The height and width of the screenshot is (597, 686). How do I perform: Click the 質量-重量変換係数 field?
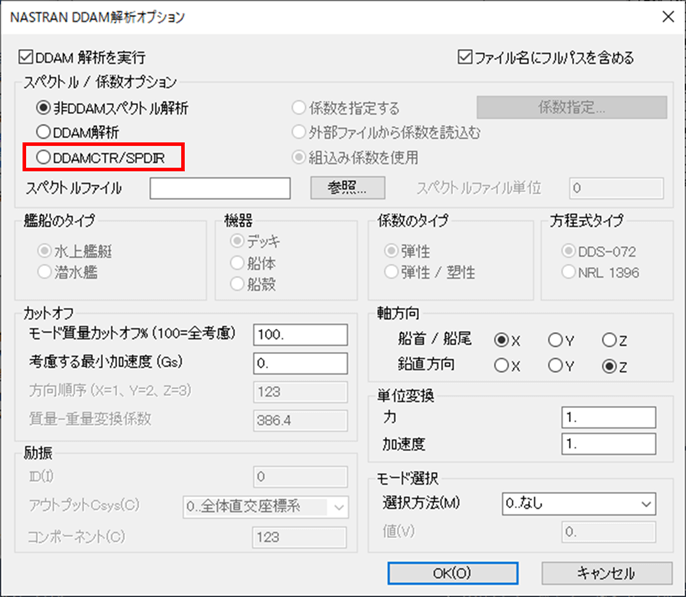(x=301, y=420)
